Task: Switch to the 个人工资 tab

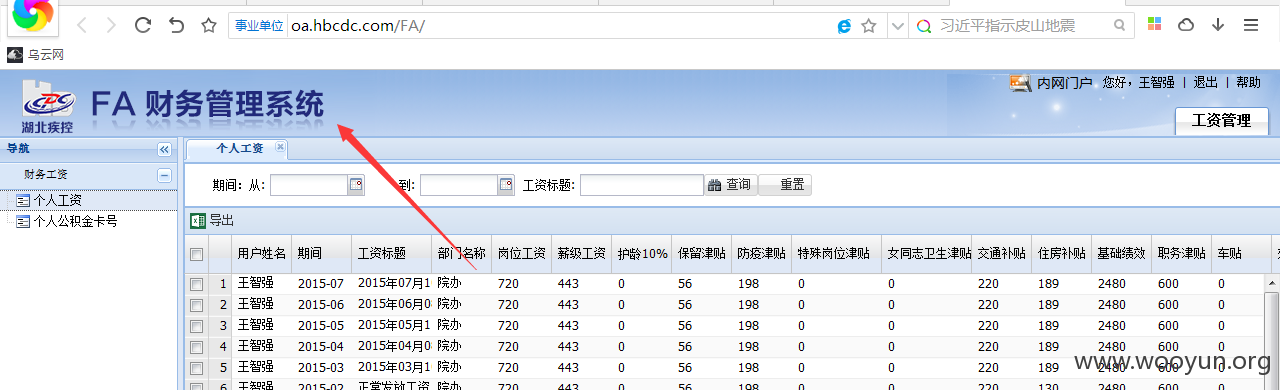Action: (x=240, y=148)
